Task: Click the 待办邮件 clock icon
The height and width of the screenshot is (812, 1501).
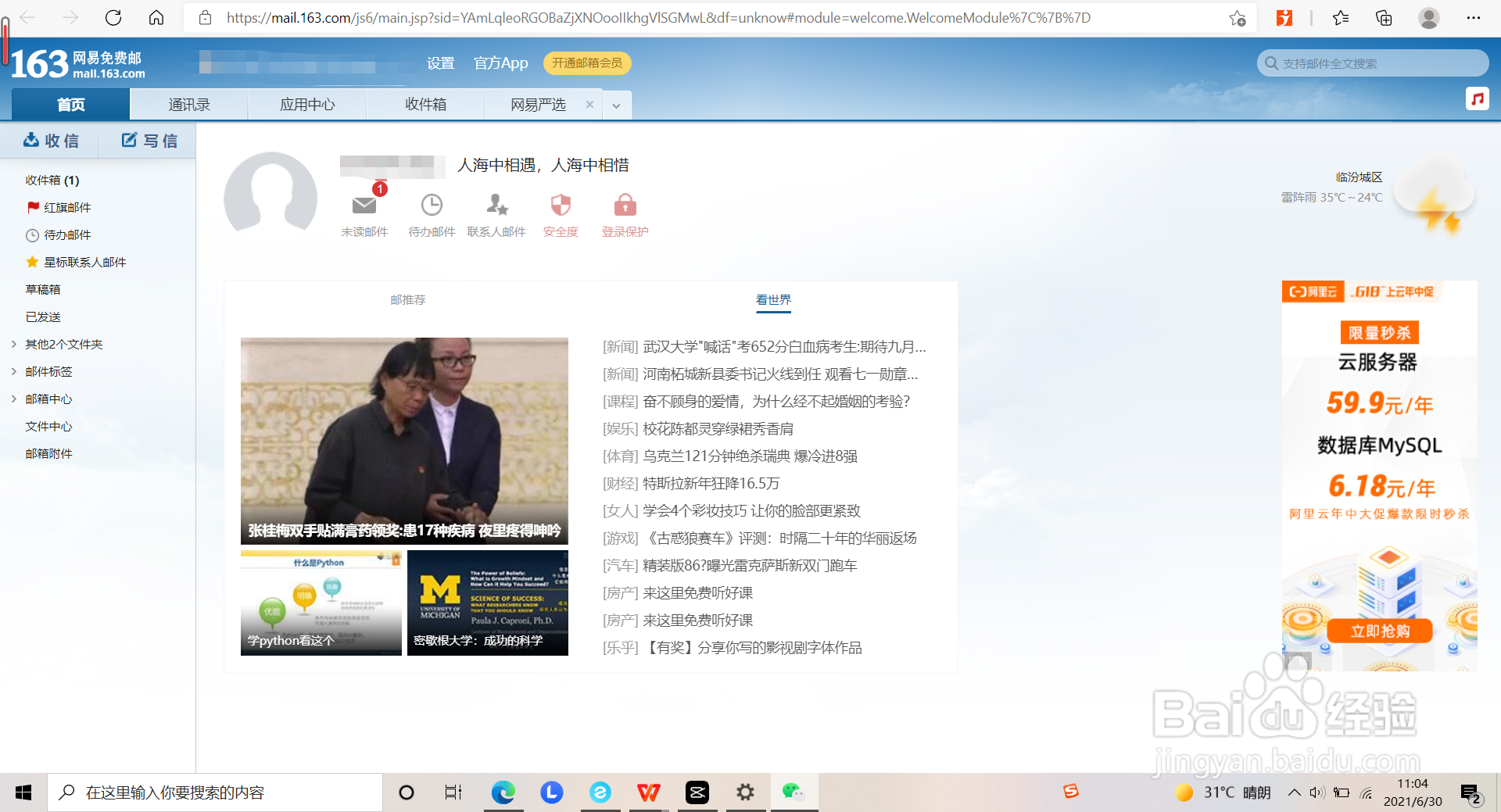Action: pyautogui.click(x=431, y=206)
